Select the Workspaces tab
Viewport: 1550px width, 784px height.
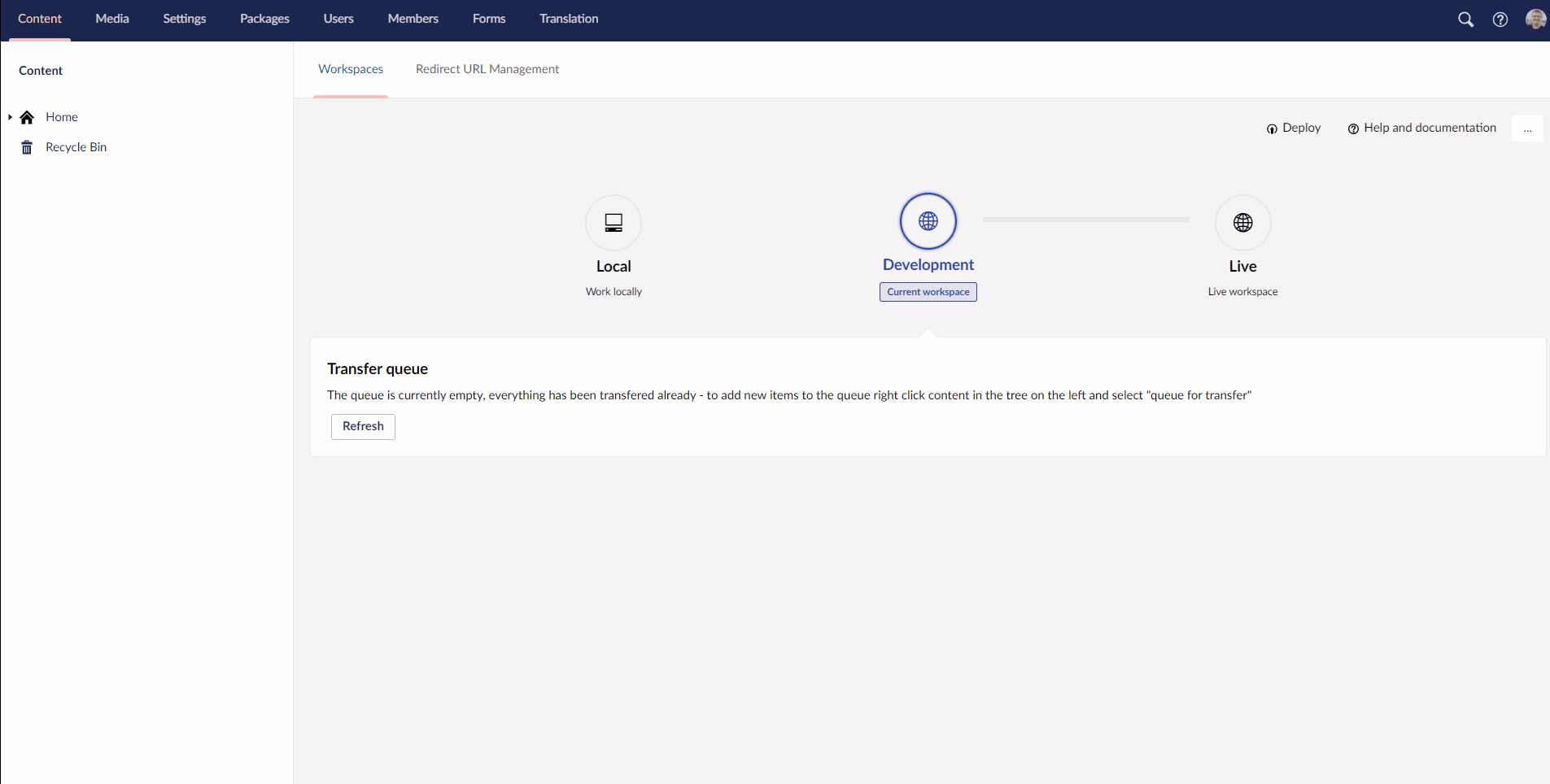click(x=351, y=69)
